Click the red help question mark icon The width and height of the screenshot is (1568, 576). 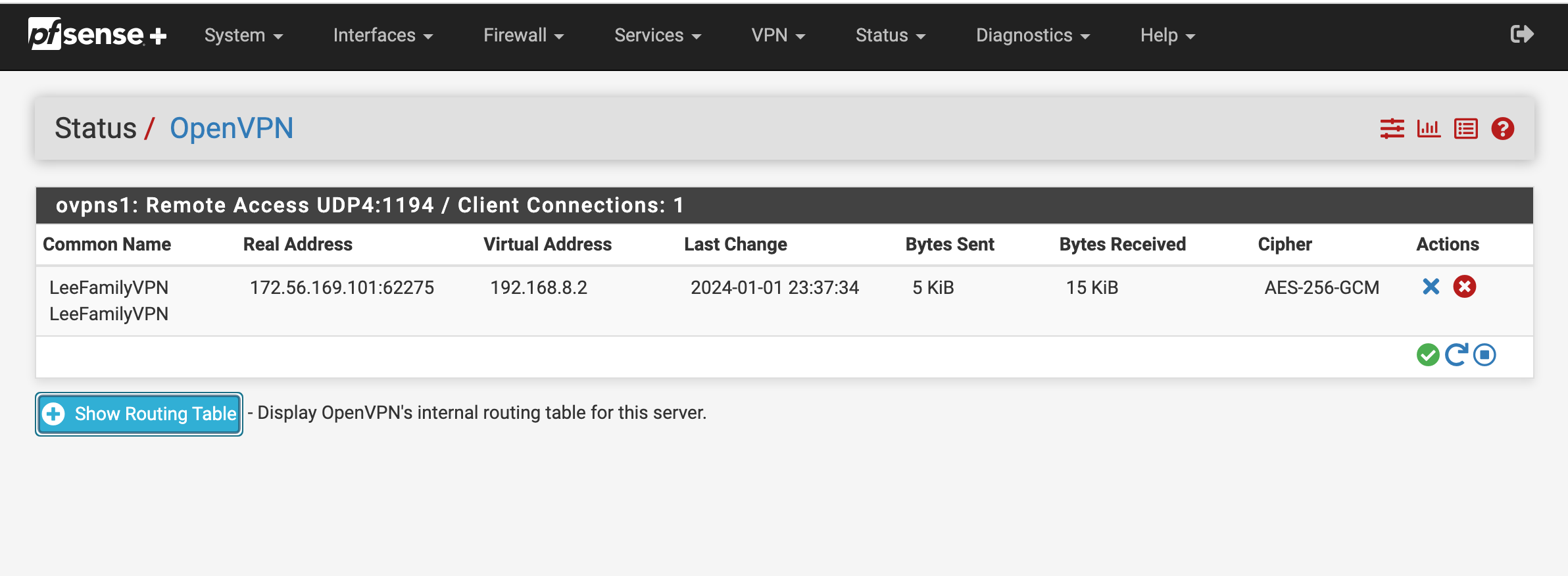click(x=1503, y=128)
